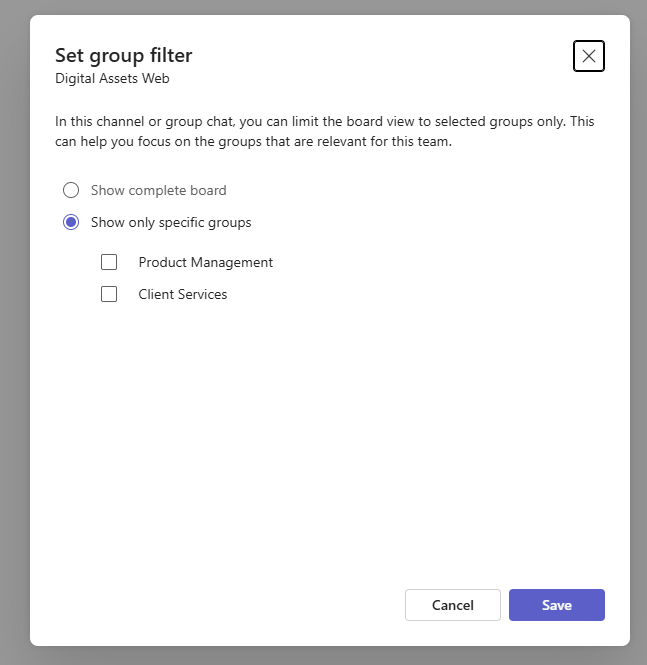Click the 'Digital Assets Web' subtitle
The height and width of the screenshot is (665, 647).
pos(112,78)
